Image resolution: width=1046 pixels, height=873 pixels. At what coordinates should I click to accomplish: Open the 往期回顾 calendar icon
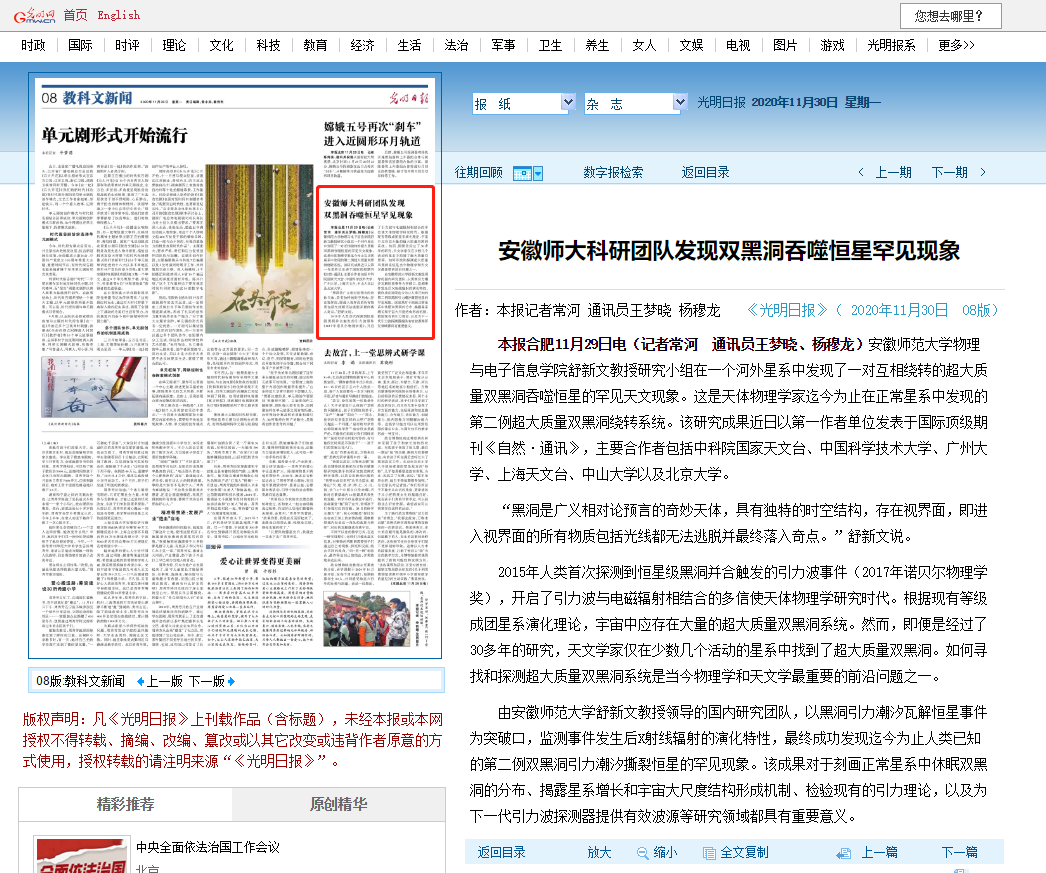522,173
